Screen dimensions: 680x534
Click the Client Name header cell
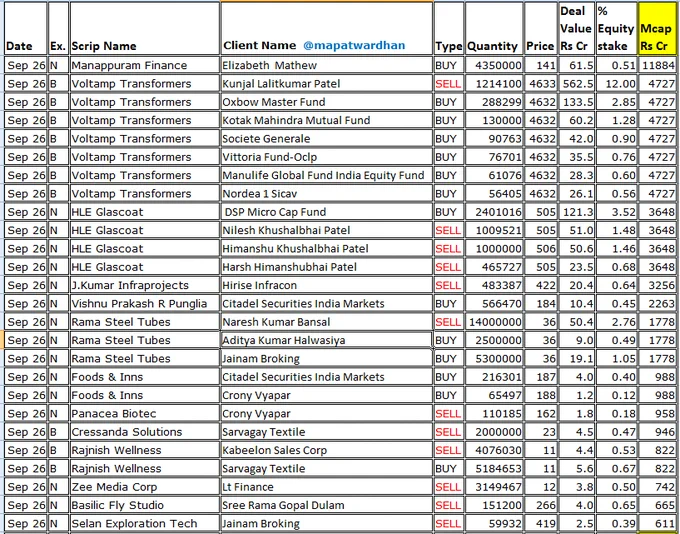(327, 29)
